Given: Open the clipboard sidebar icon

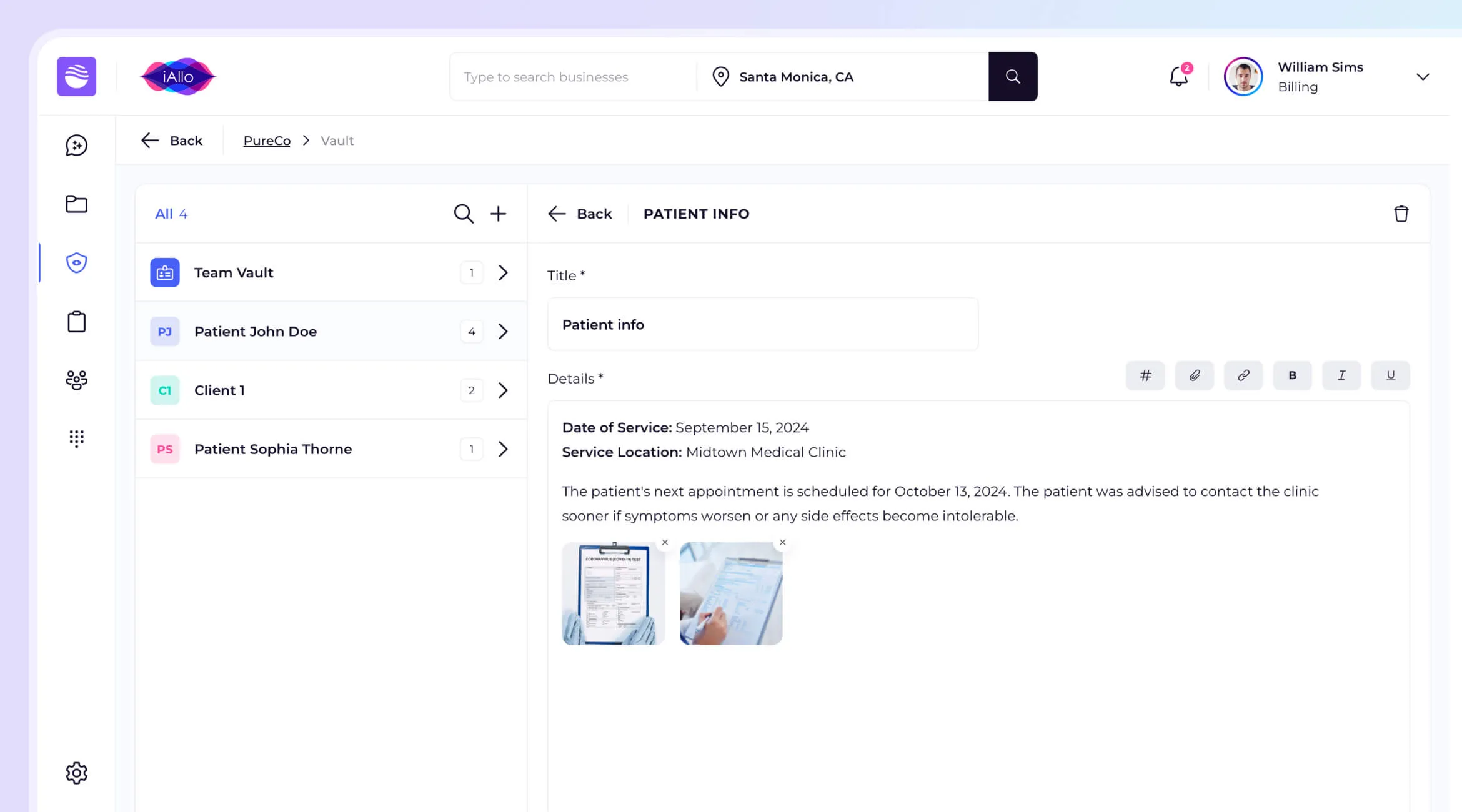Looking at the screenshot, I should click(x=76, y=322).
